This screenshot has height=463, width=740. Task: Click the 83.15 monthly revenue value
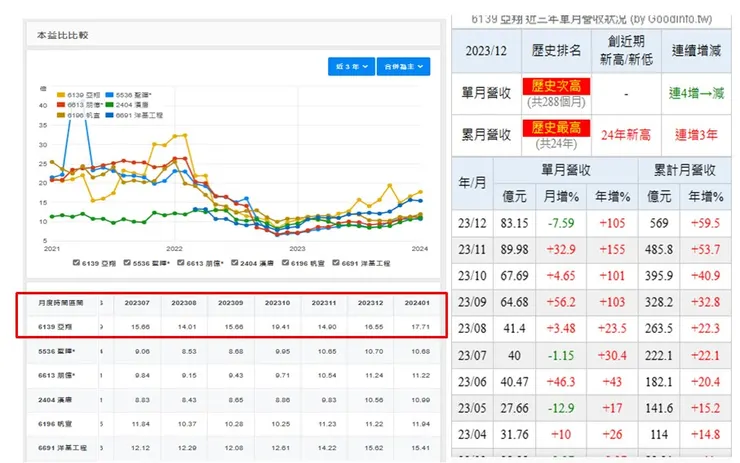(514, 223)
